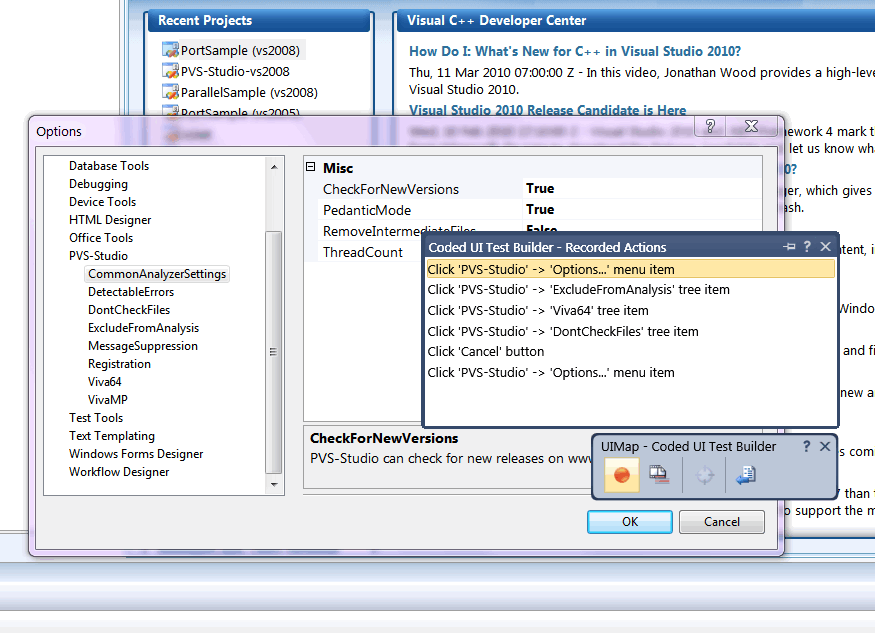Screen dimensions: 875x633
Task: Open recent project ParallelSample (vs2008)
Action: [x=249, y=92]
